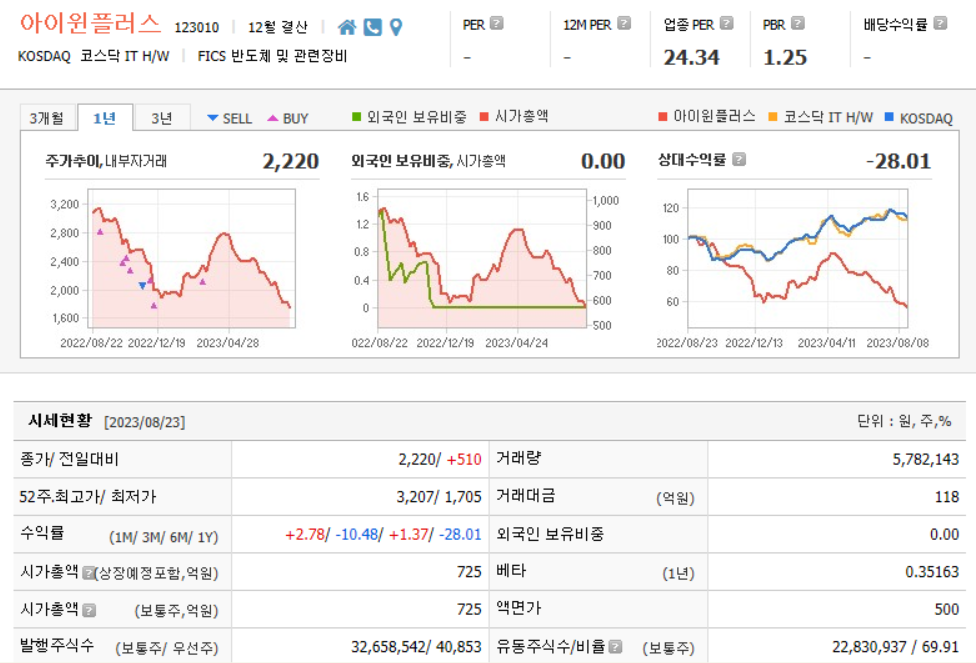Click the 베타 value 0.35163
The image size is (976, 663).
932,572
